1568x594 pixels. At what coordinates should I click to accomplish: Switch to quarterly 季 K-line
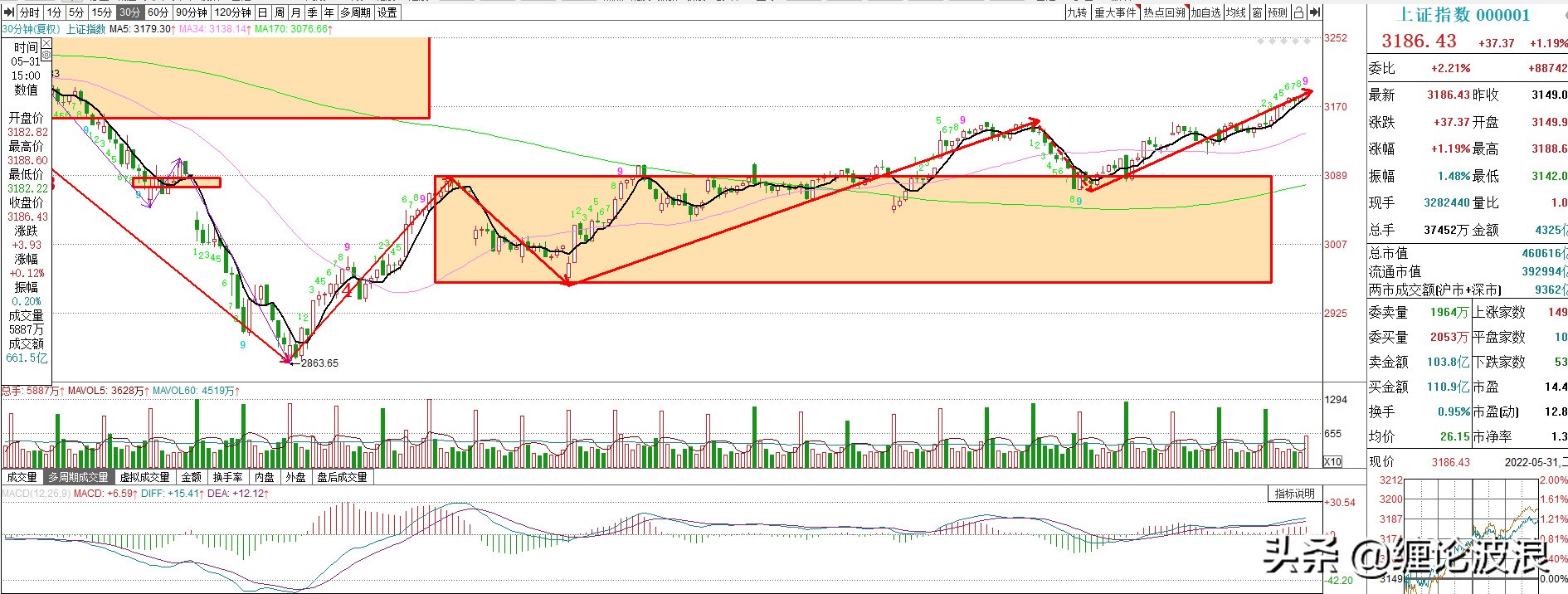pyautogui.click(x=312, y=12)
